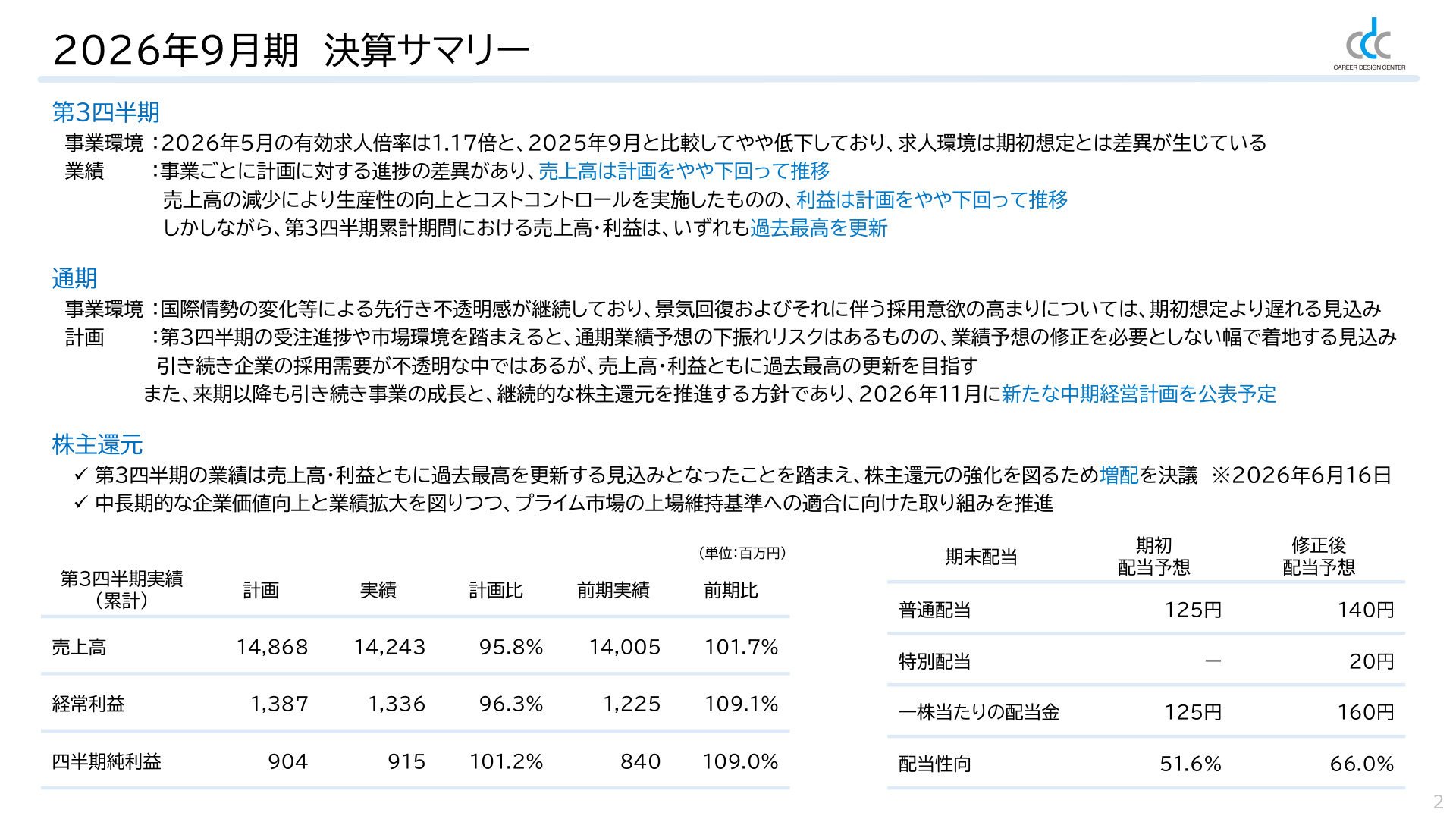Click the 特別配当 revised value 20円
This screenshot has height=819, width=1456.
tap(1372, 662)
